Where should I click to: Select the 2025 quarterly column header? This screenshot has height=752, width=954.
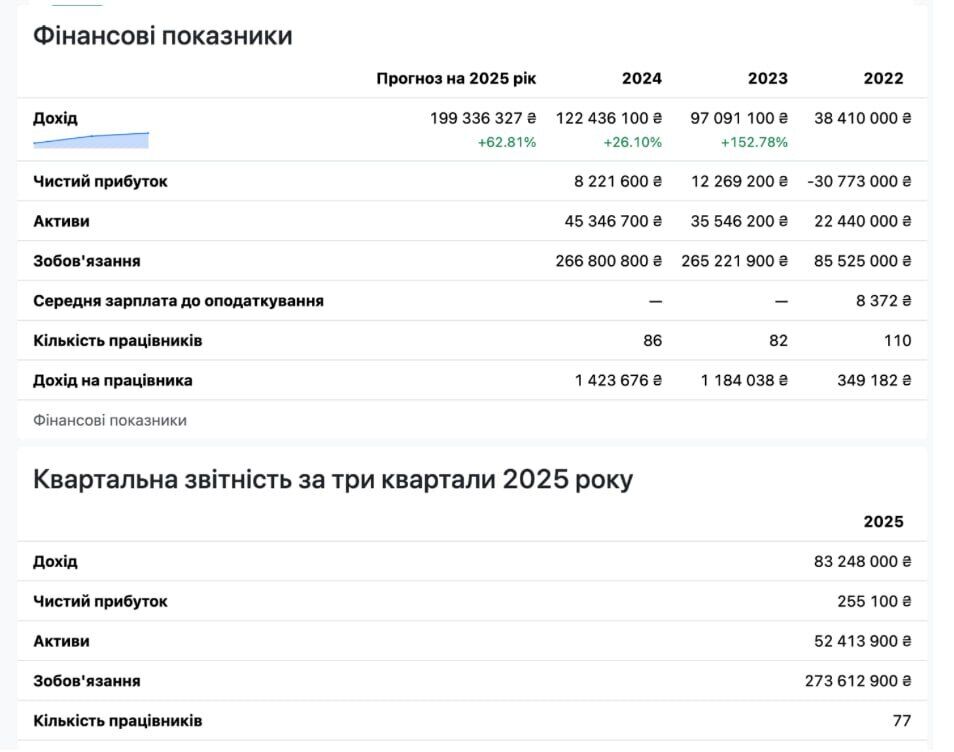coord(883,521)
